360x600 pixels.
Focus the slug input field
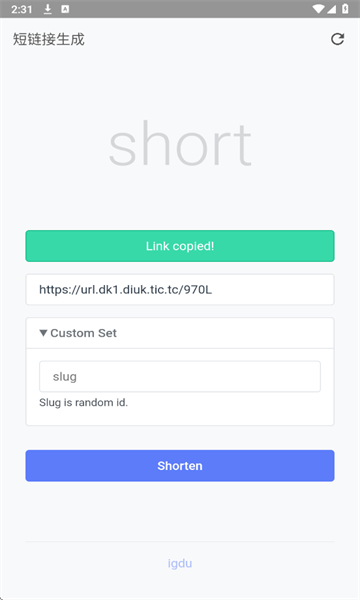point(180,377)
